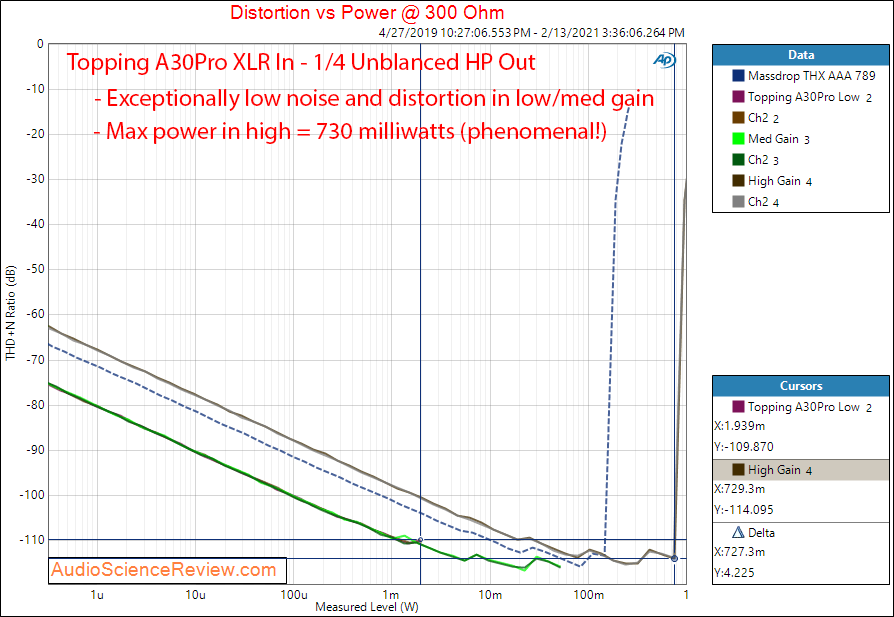Image resolution: width=894 pixels, height=617 pixels.
Task: Click the AP logo icon on graph
Action: pos(664,60)
